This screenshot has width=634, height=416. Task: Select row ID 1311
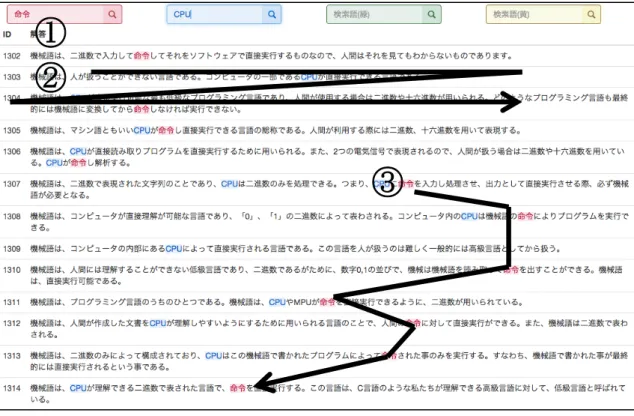(11, 302)
